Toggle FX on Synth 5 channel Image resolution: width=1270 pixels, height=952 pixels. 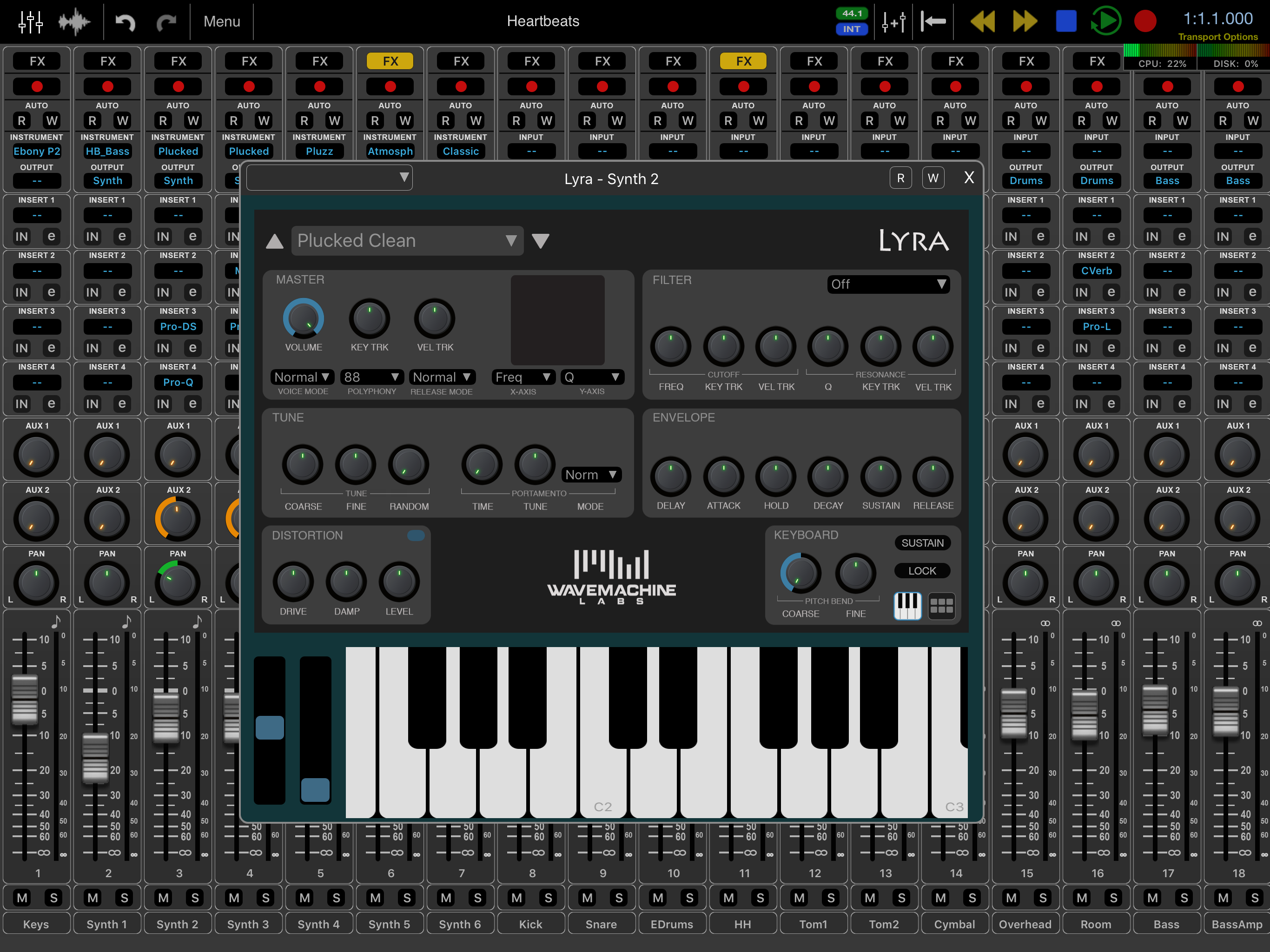390,61
